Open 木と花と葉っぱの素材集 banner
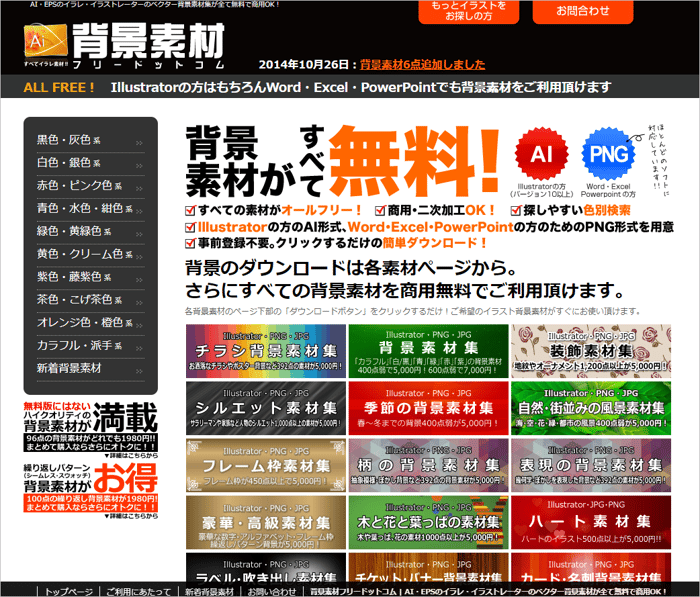This screenshot has width=700, height=597. point(429,522)
